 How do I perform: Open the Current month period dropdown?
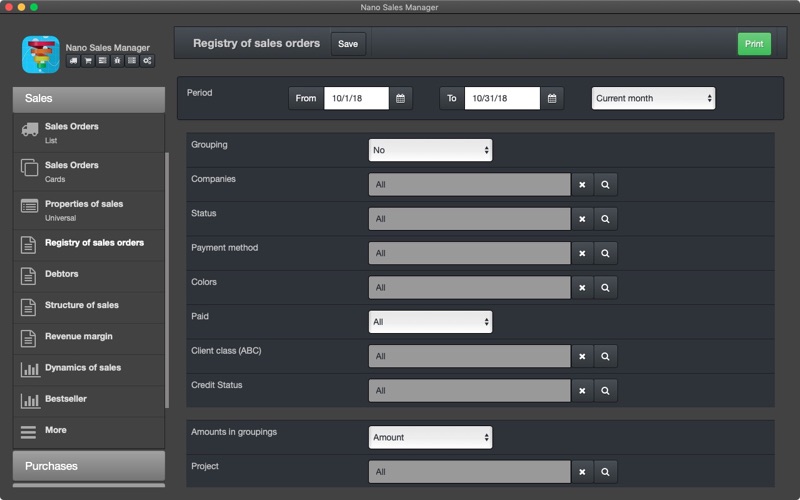[x=653, y=98]
